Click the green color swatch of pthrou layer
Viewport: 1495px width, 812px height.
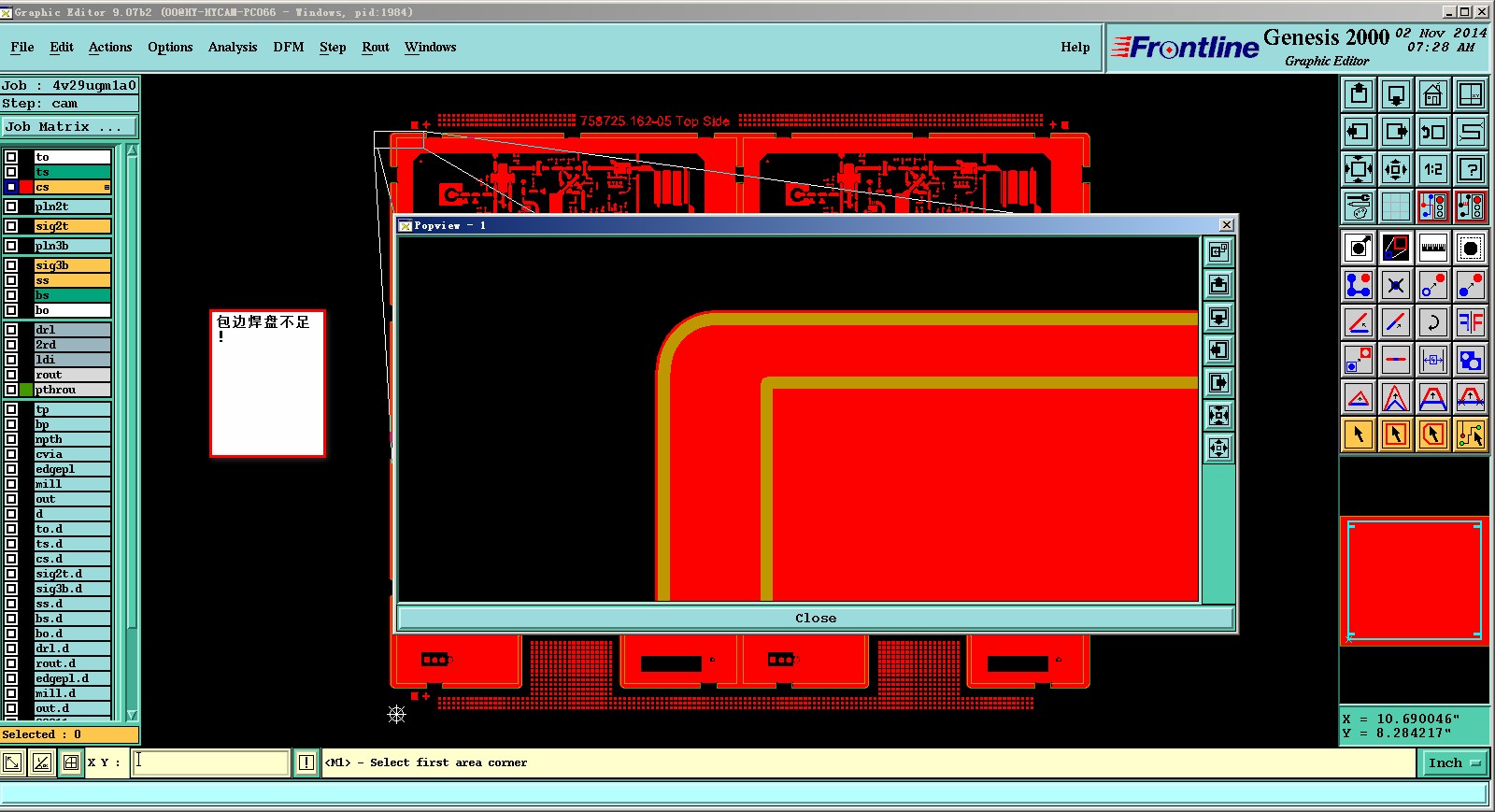coord(26,390)
